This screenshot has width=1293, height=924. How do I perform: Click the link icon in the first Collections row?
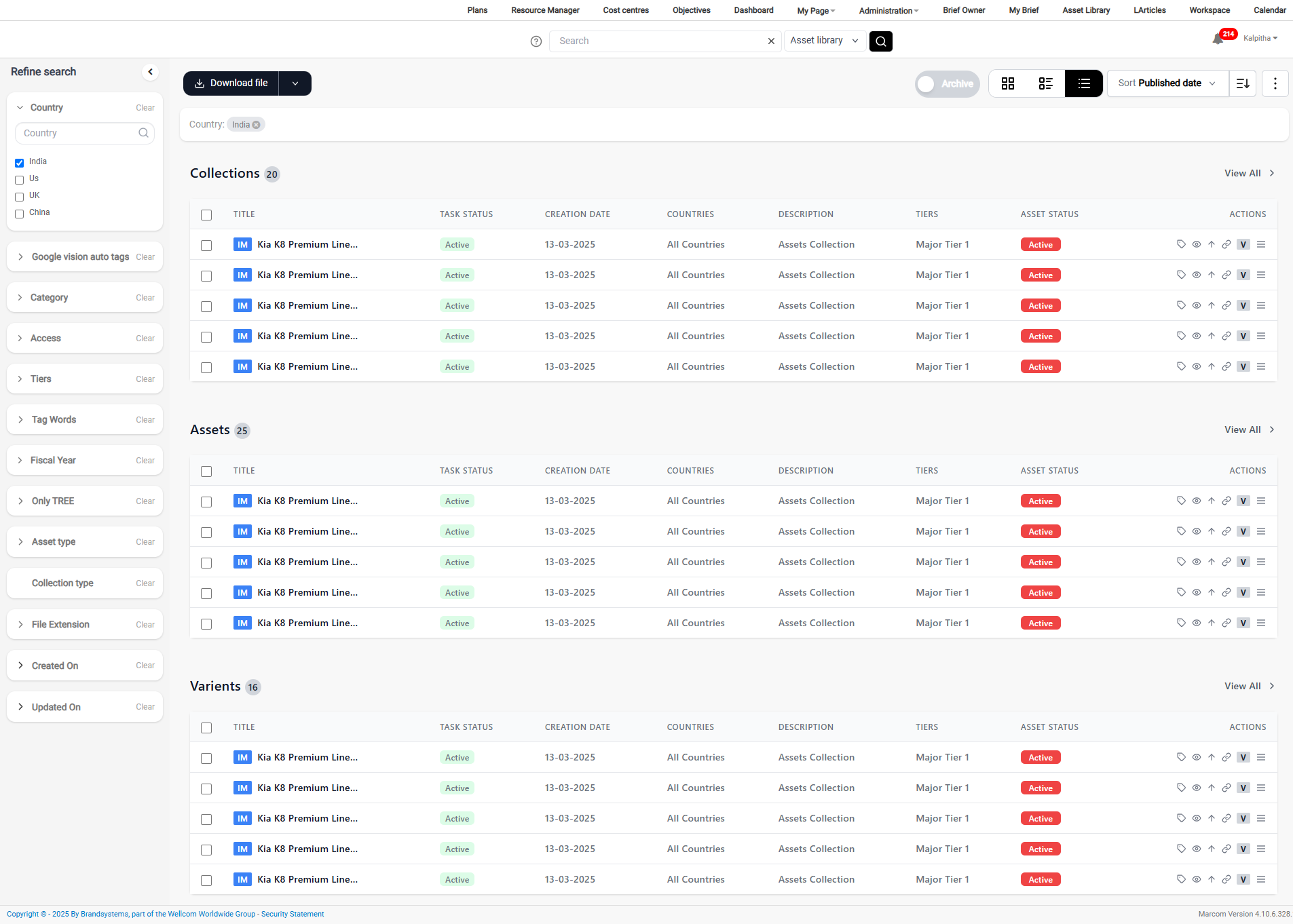tap(1226, 244)
